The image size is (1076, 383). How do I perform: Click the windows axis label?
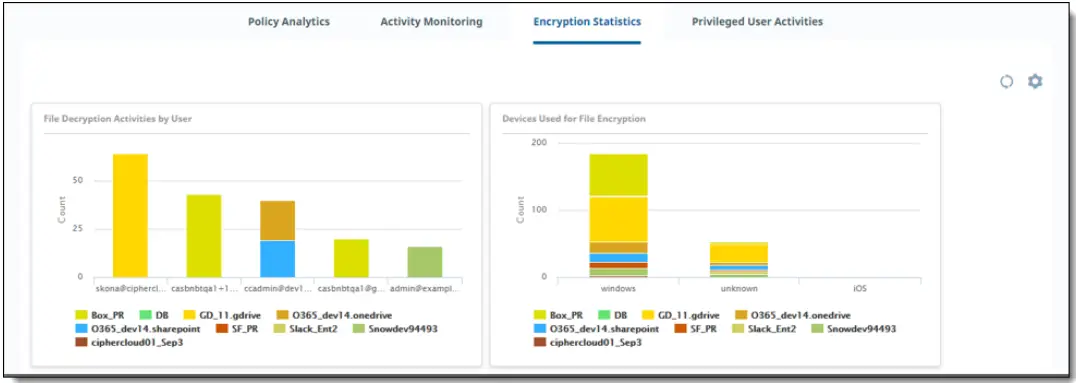pos(618,289)
